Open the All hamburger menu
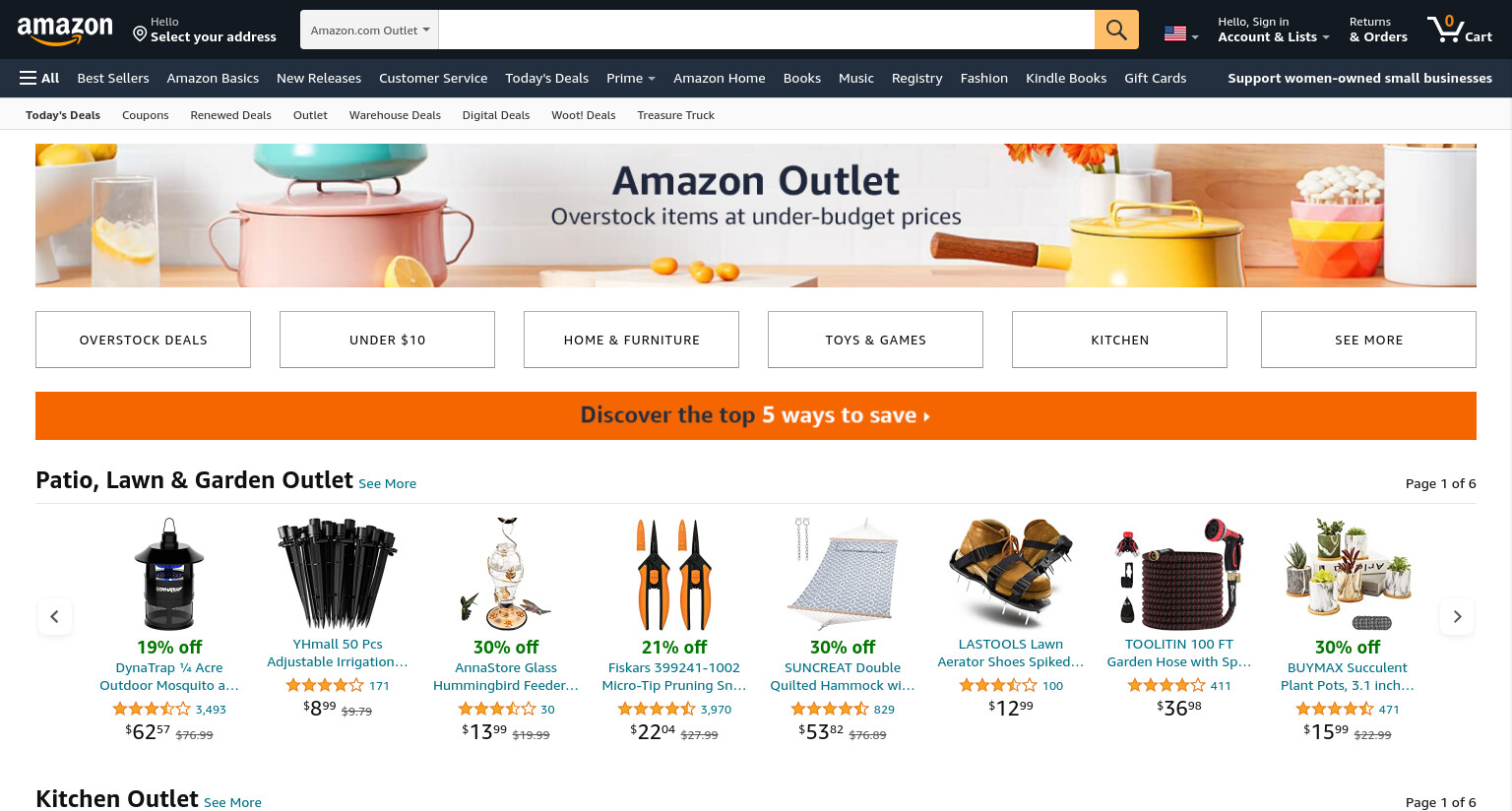This screenshot has height=811, width=1512. click(x=39, y=78)
